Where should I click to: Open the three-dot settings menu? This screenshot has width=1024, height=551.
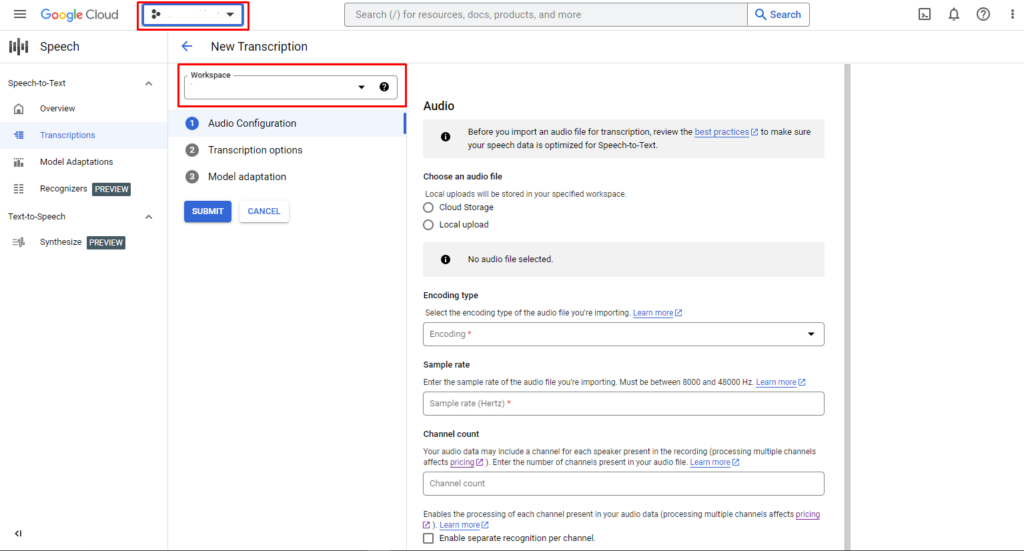tap(1012, 14)
